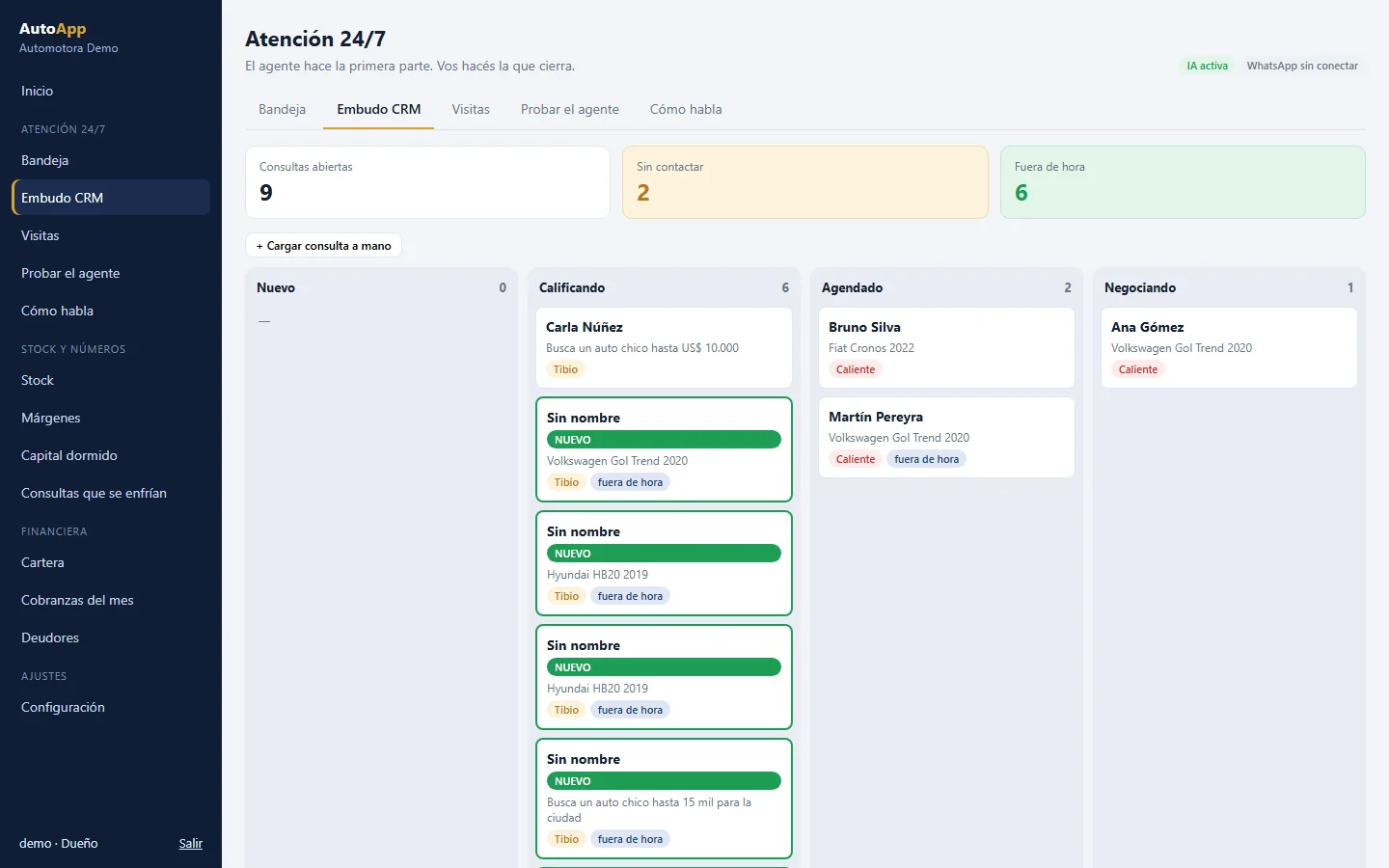Open Visitas from the sidebar
Screen dimensions: 1389x868
(x=111, y=235)
